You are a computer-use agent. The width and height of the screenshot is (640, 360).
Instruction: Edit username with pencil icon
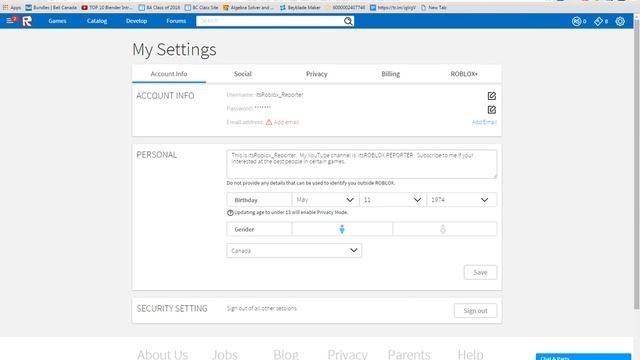tap(491, 96)
